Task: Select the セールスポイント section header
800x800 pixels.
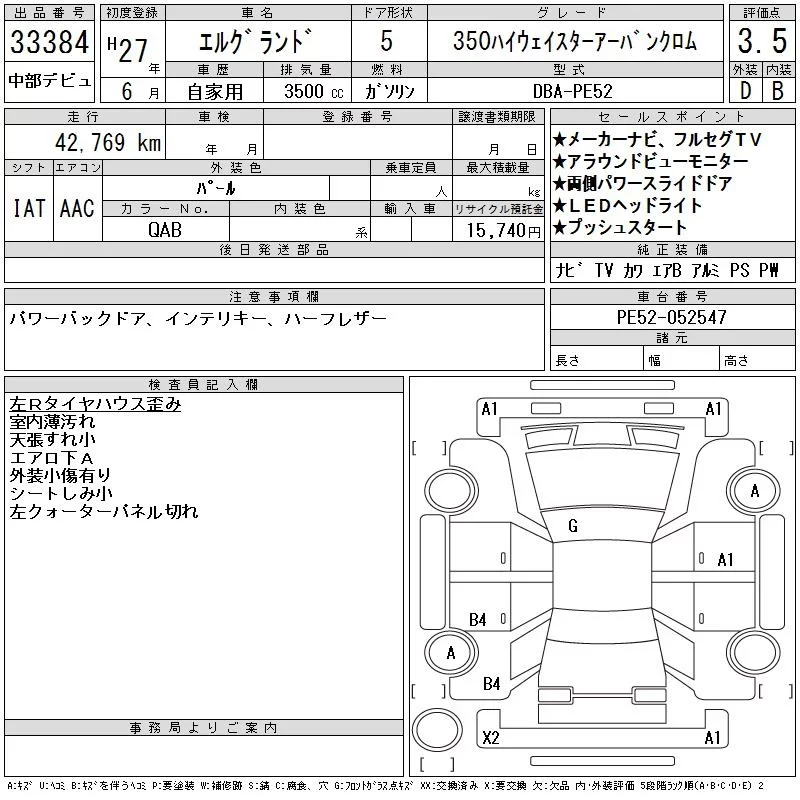Action: (x=672, y=117)
